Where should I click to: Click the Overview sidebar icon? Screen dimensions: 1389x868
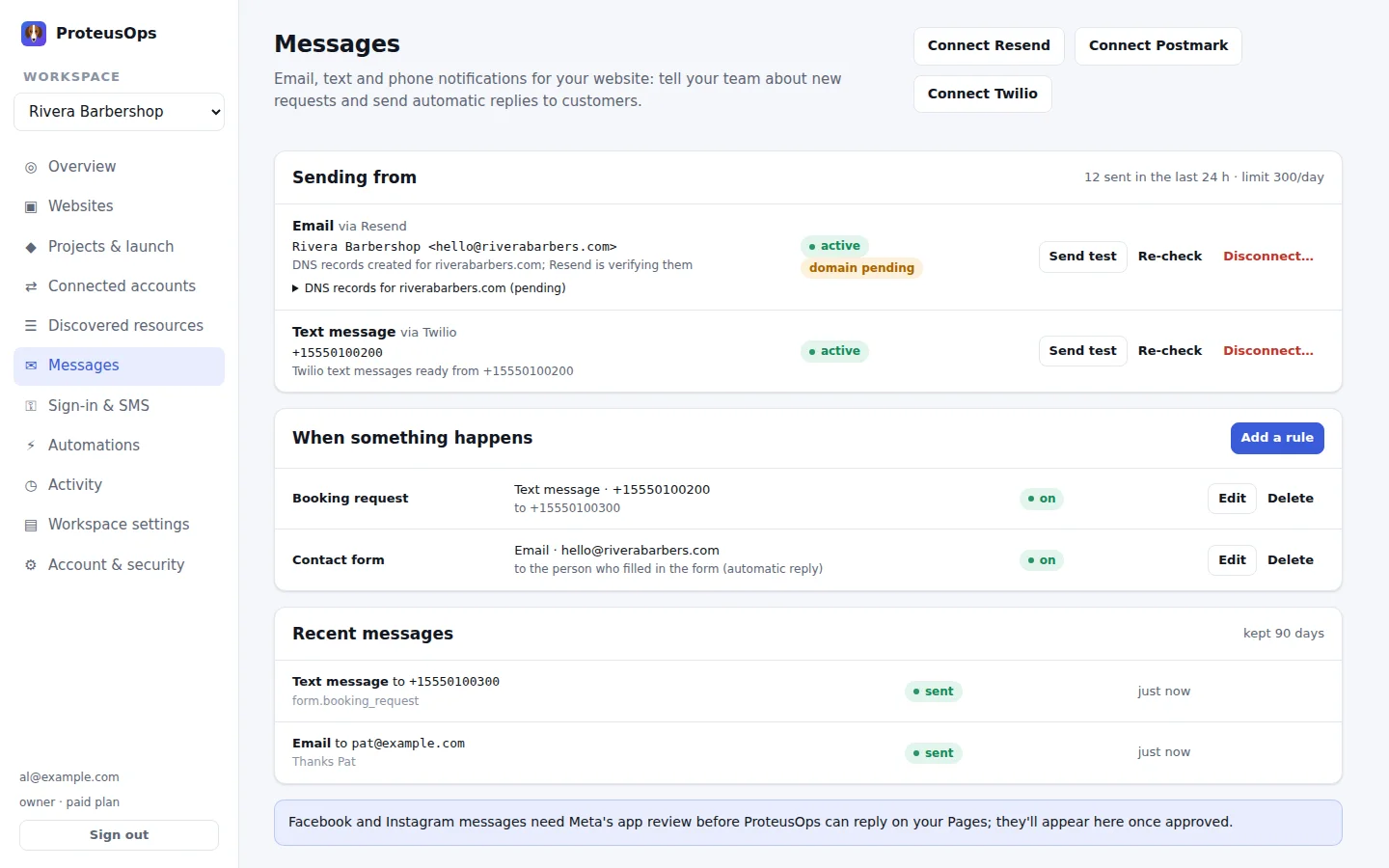pyautogui.click(x=31, y=167)
